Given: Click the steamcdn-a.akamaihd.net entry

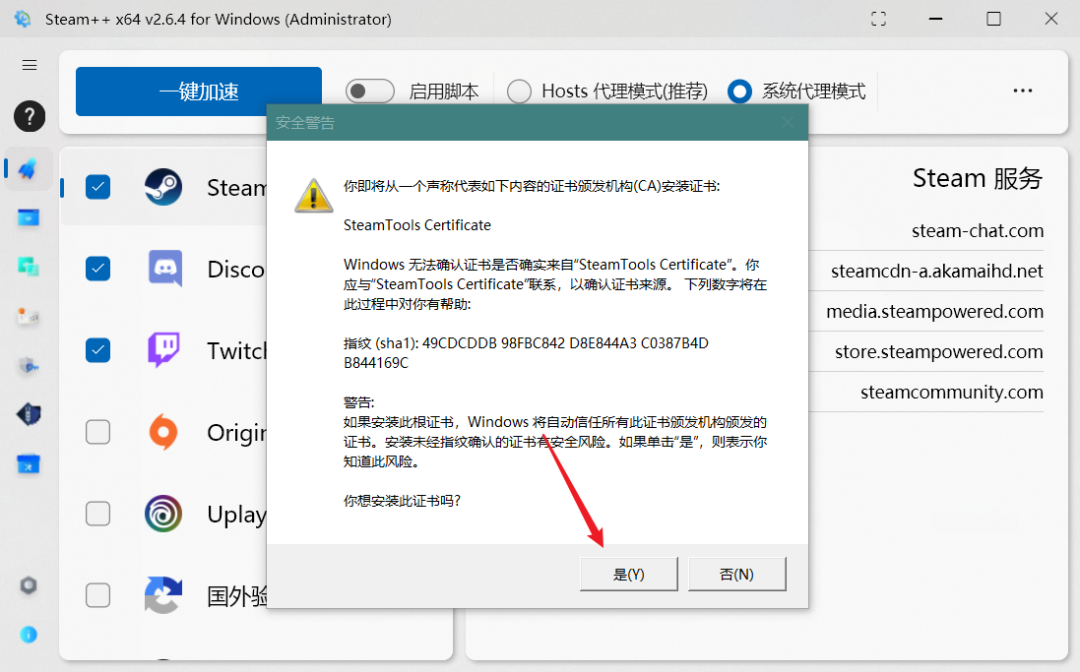Looking at the screenshot, I should point(937,271).
